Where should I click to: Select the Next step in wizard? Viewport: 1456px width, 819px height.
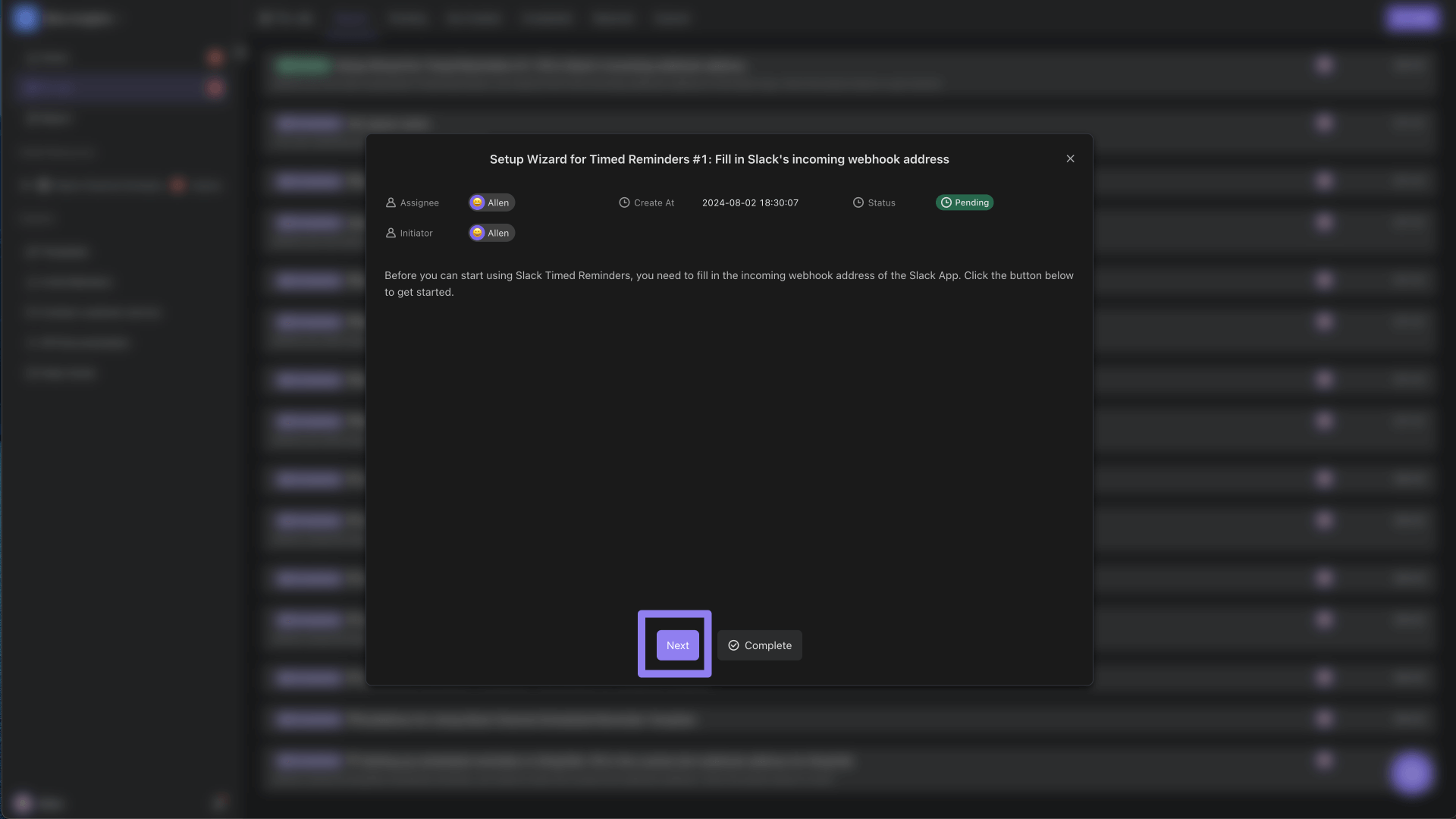677,644
